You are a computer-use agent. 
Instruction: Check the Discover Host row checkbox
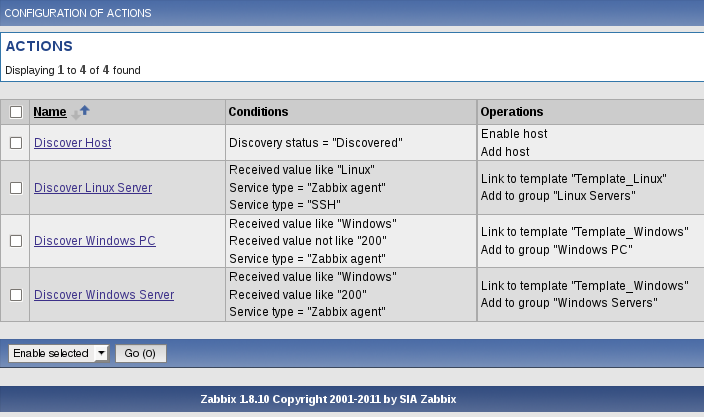pyautogui.click(x=16, y=143)
